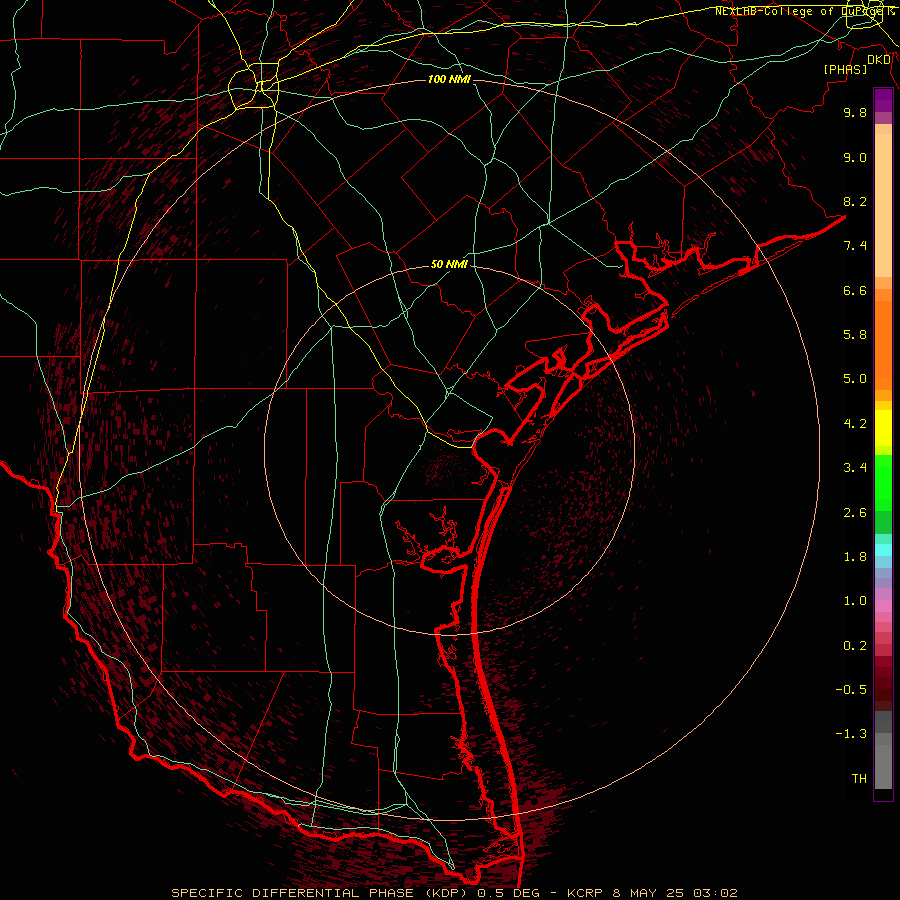Click the 5.0 scale label

pyautogui.click(x=855, y=379)
